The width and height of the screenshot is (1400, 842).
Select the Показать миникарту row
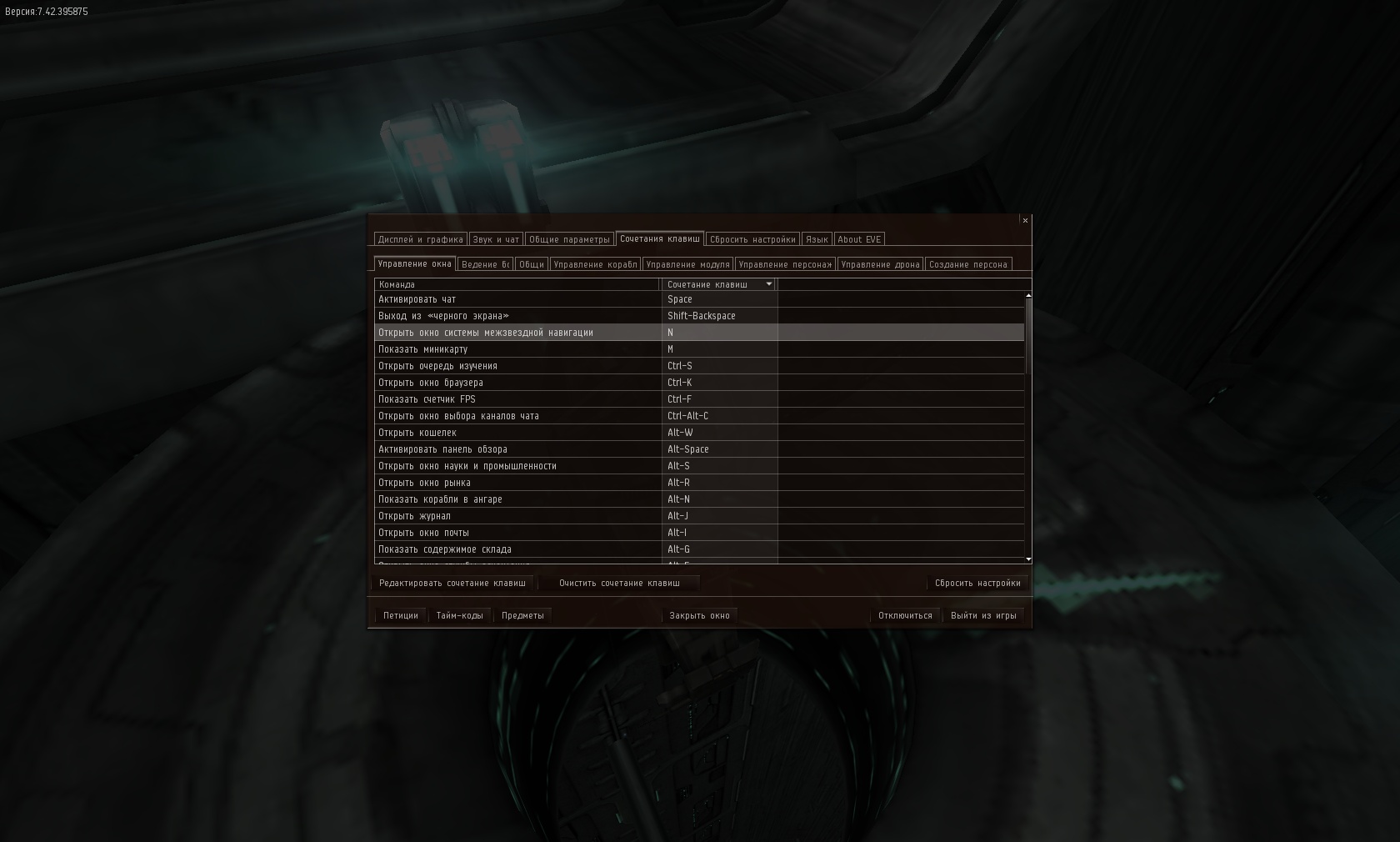pyautogui.click(x=699, y=349)
